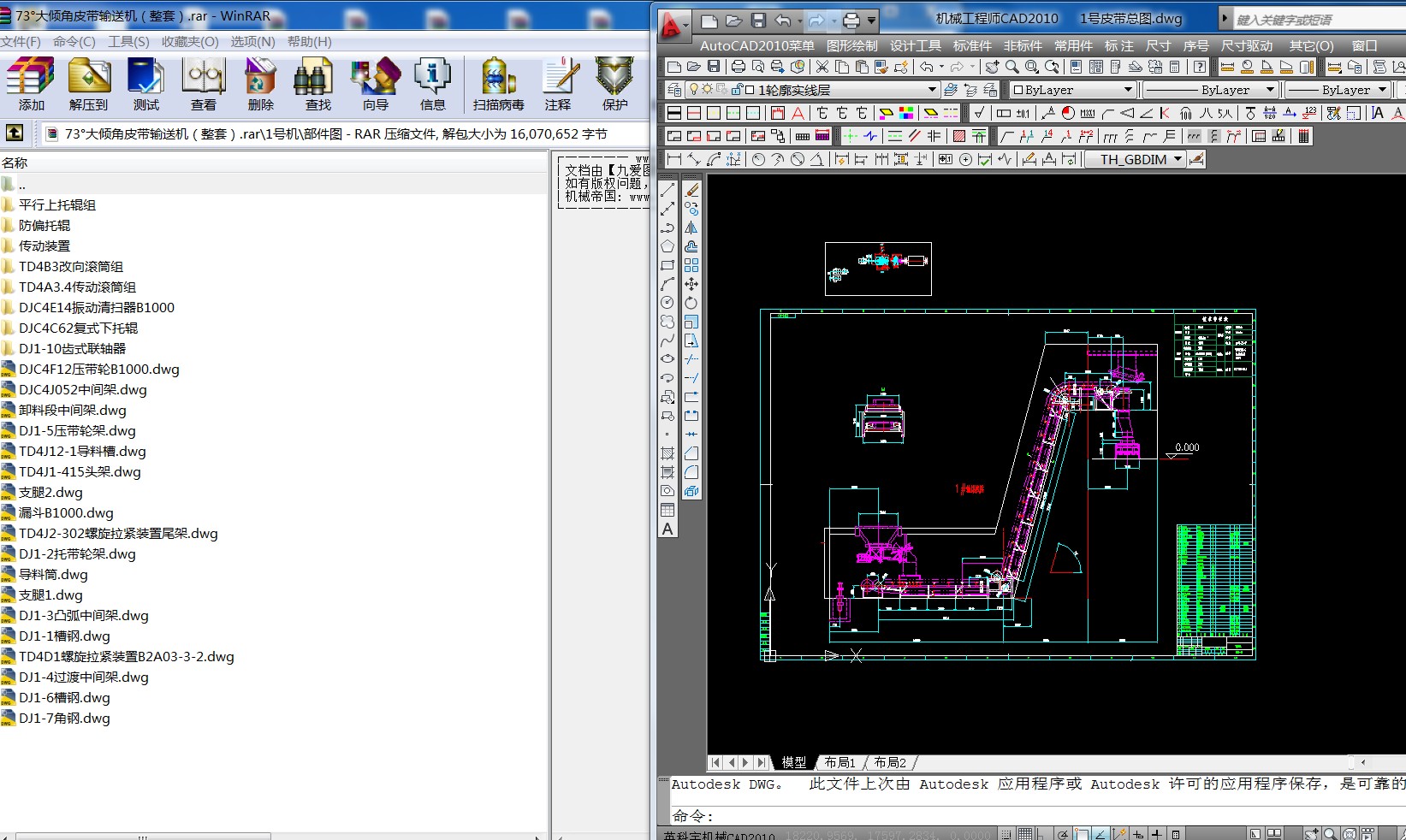This screenshot has height=840, width=1406.
Task: Select the Rotate tool in modify toolbar
Action: pyautogui.click(x=691, y=303)
